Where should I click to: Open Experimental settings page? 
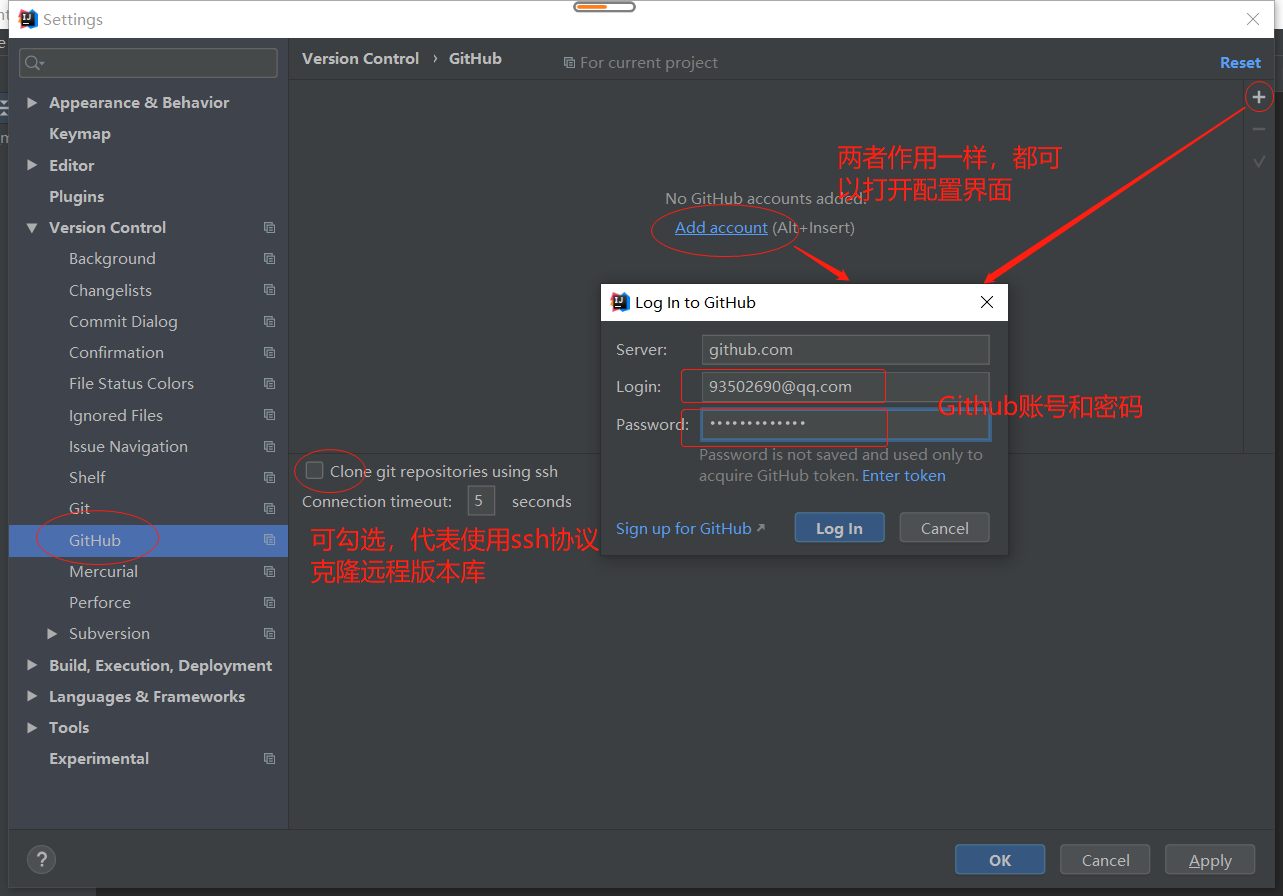[99, 758]
